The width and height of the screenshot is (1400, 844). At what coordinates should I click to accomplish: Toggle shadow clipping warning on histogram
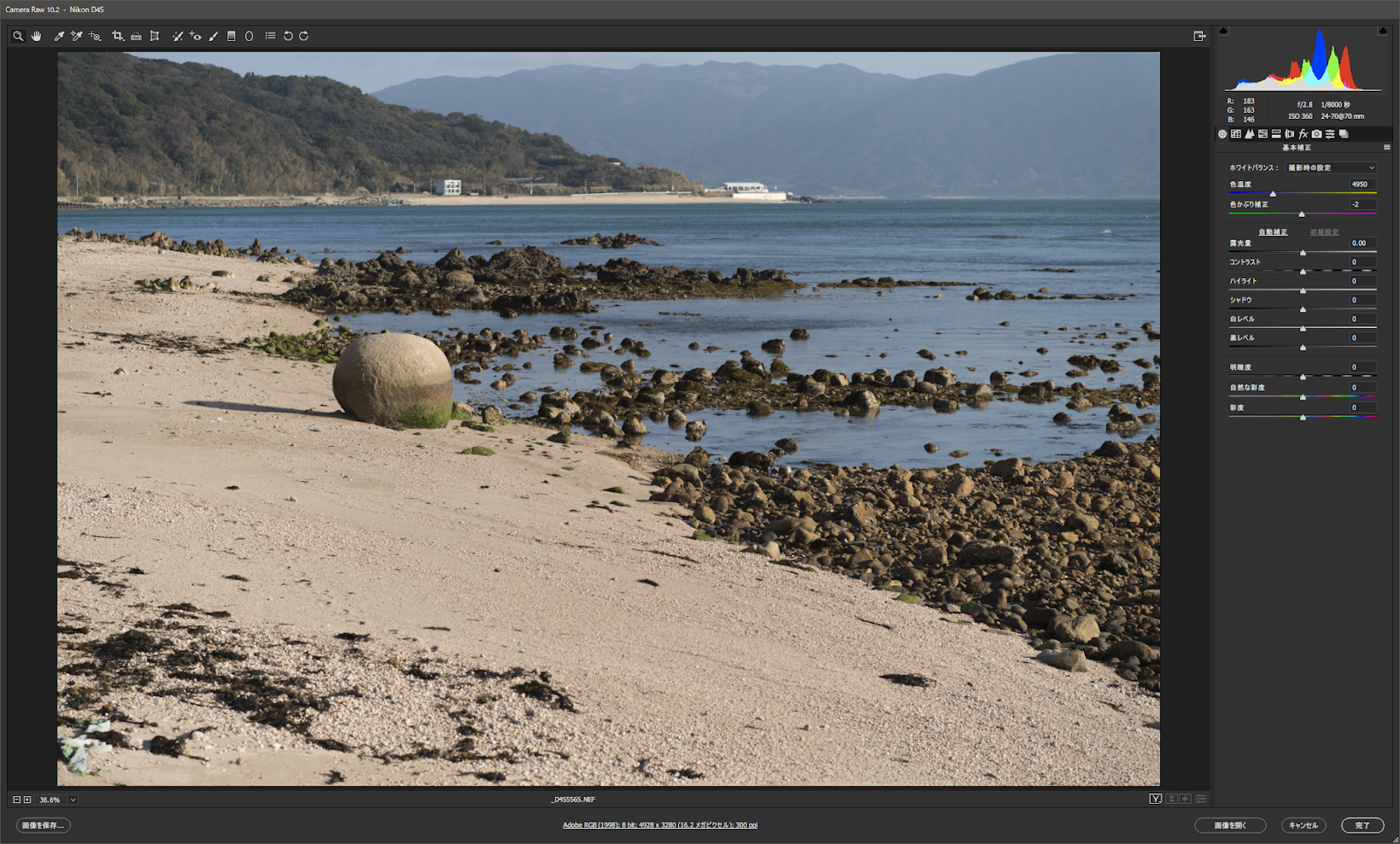point(1223,30)
